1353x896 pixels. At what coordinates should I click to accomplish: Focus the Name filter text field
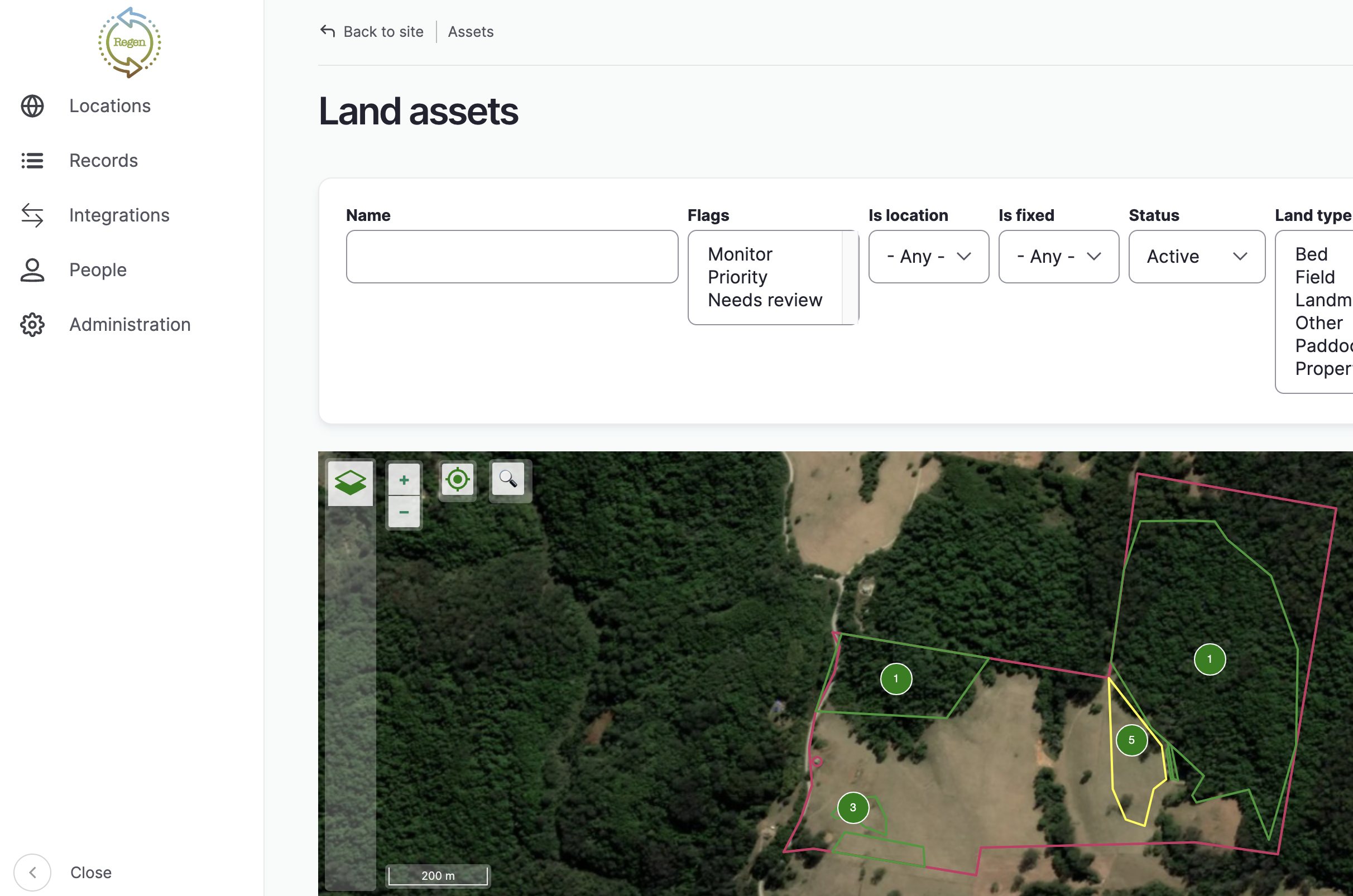pos(512,257)
